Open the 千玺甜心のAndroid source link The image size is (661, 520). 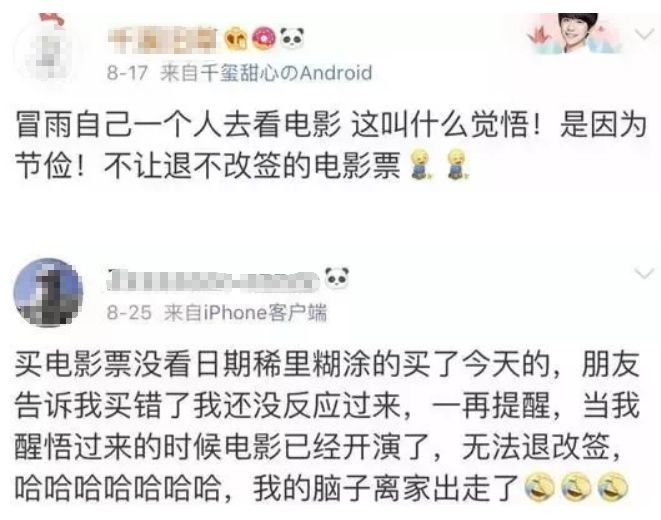266,73
